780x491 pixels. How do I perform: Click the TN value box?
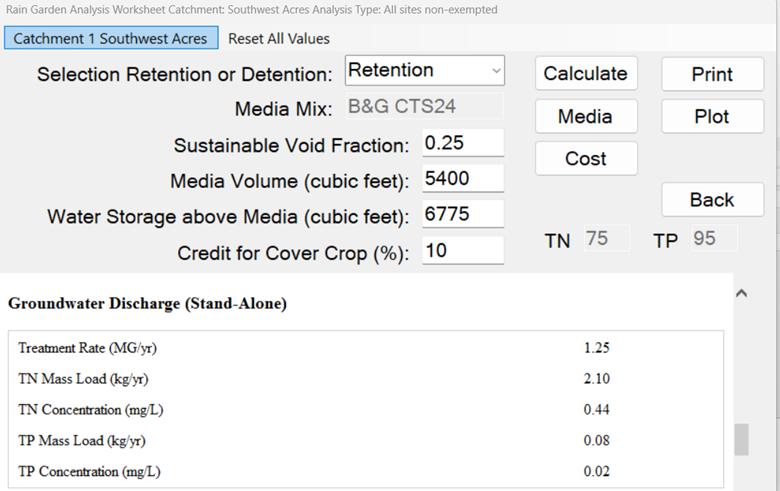pyautogui.click(x=604, y=239)
